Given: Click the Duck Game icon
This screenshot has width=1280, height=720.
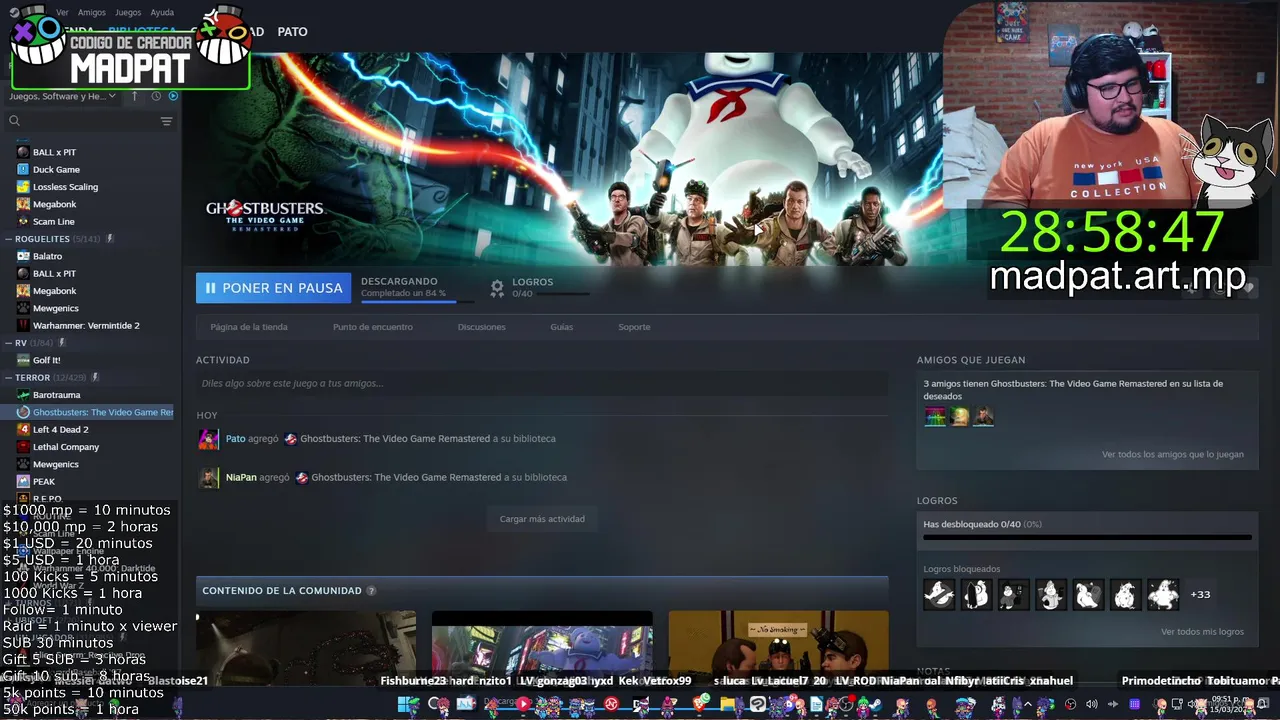Looking at the screenshot, I should pyautogui.click(x=23, y=169).
